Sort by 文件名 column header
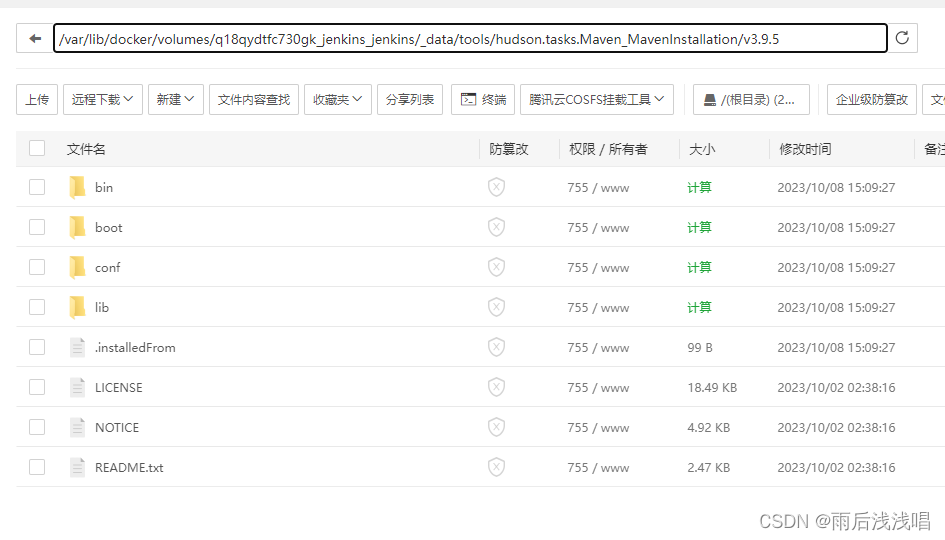This screenshot has width=945, height=540. click(86, 149)
